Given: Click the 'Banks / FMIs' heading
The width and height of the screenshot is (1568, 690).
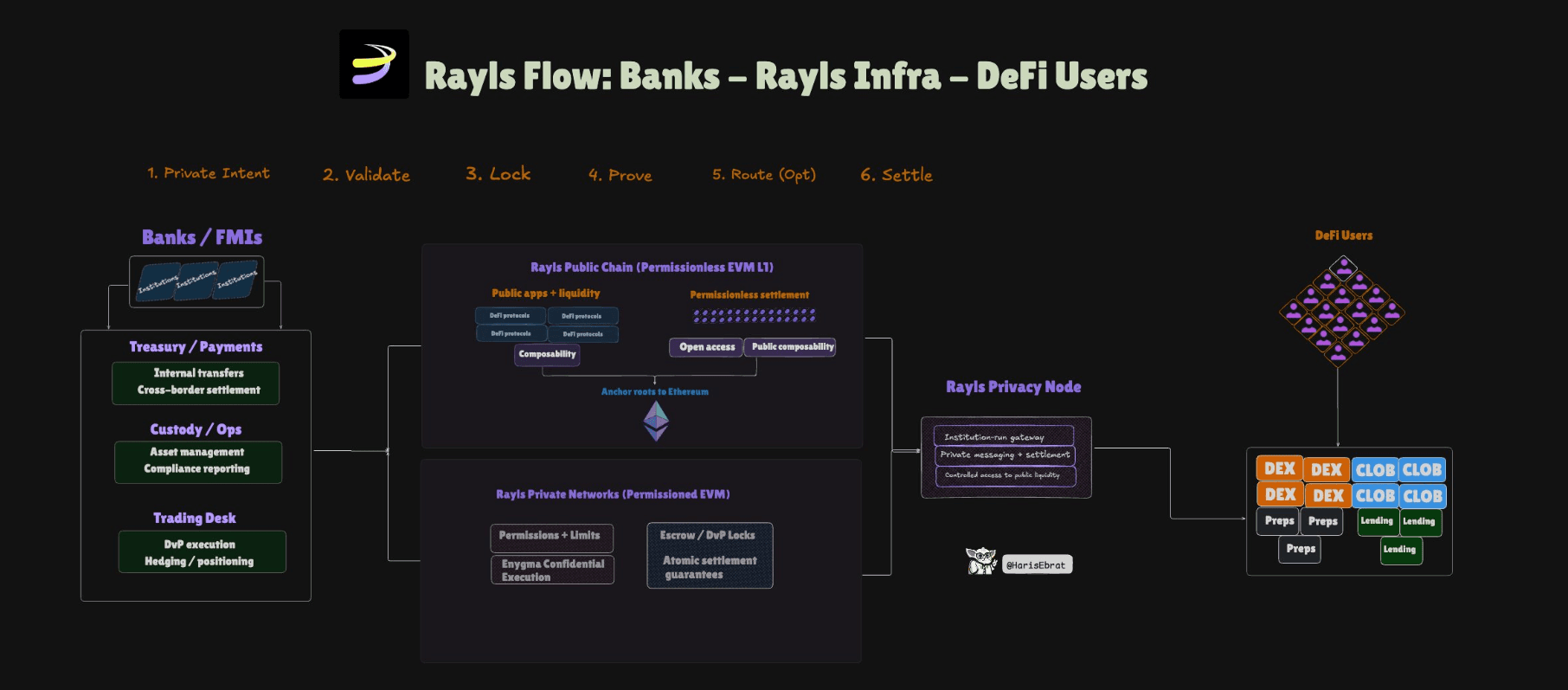Looking at the screenshot, I should tap(202, 237).
